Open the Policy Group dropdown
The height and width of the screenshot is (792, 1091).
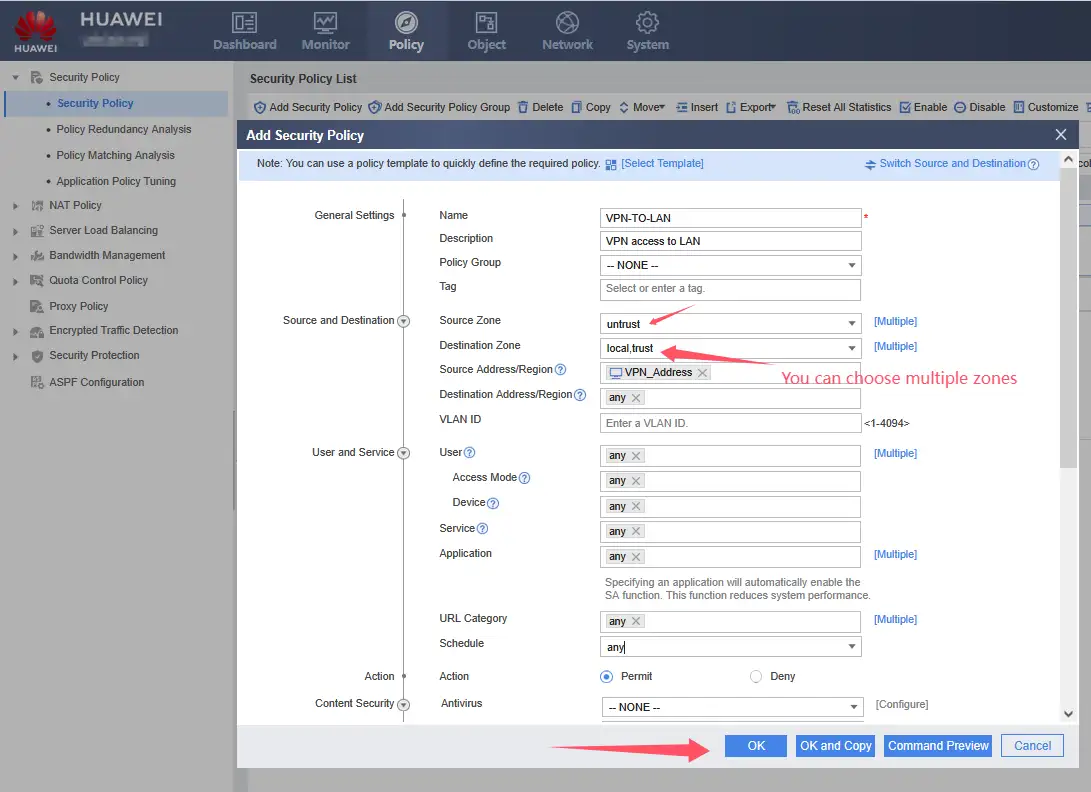[852, 266]
